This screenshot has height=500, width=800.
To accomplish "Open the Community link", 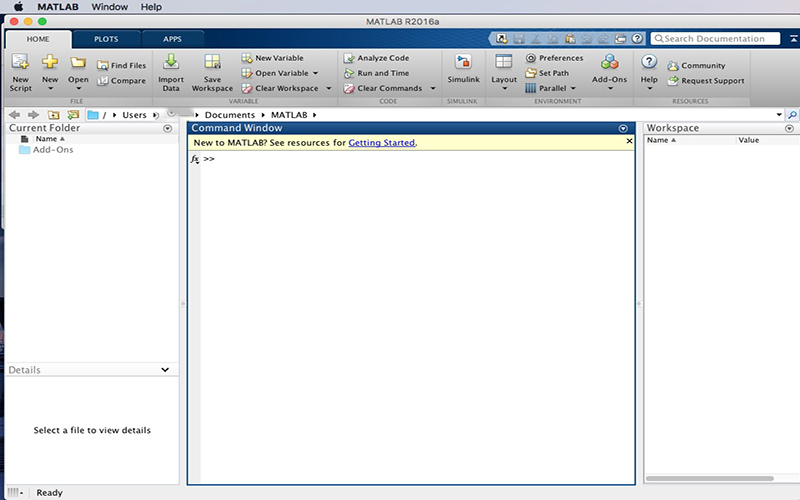I will [x=696, y=65].
